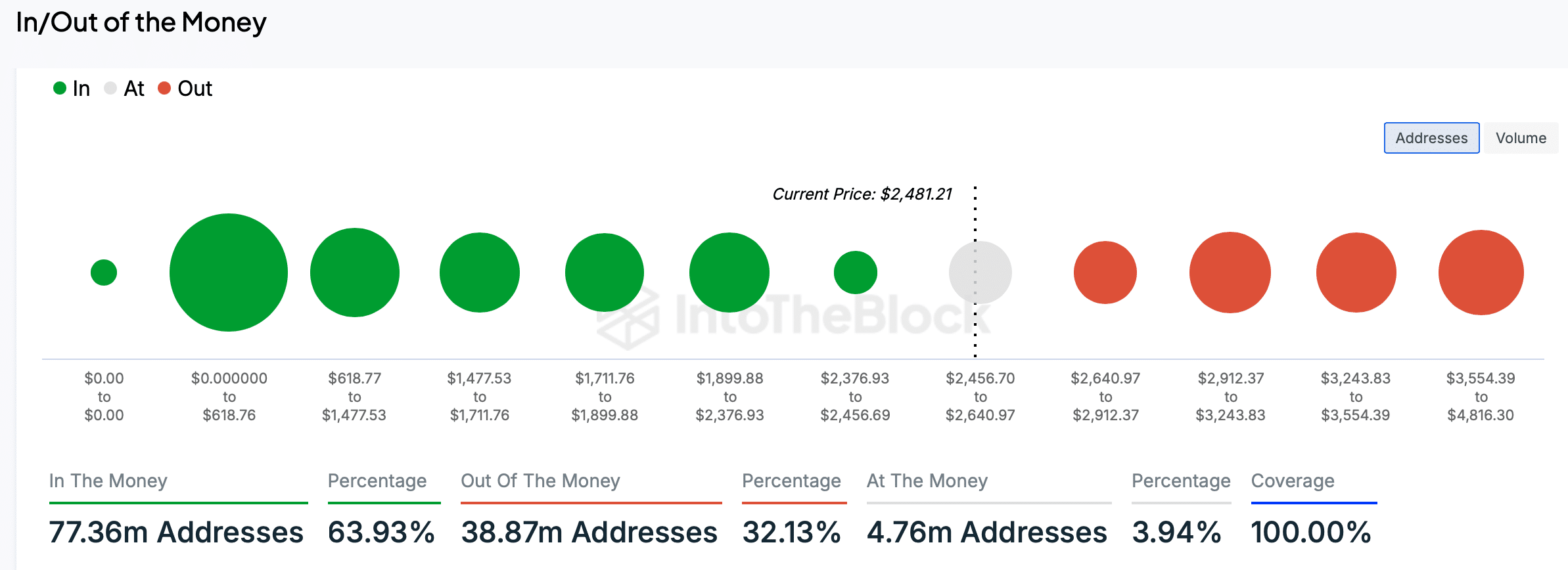This screenshot has width=1568, height=570.
Task: Click the In The Money heading
Action: tap(108, 481)
